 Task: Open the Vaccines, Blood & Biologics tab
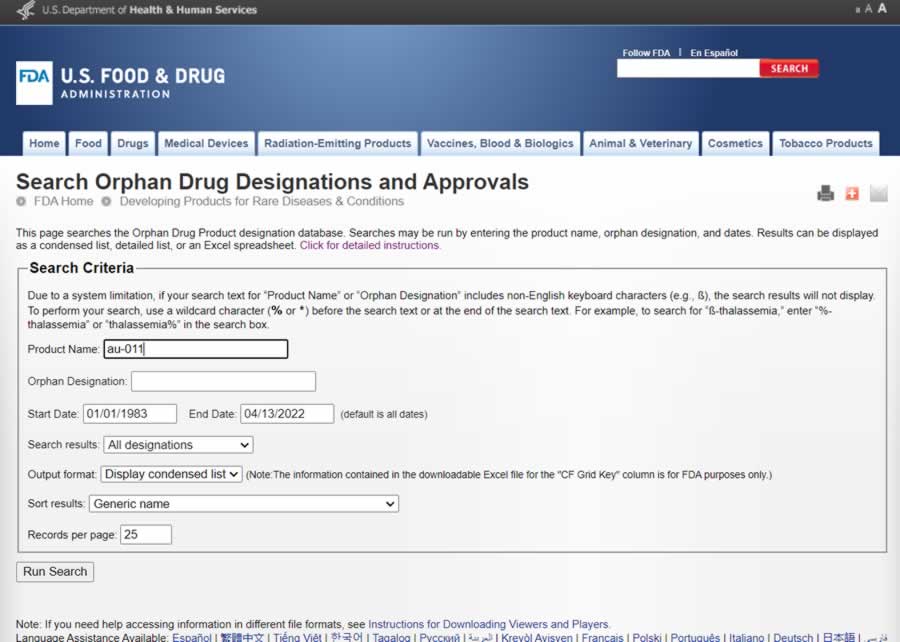tap(500, 143)
